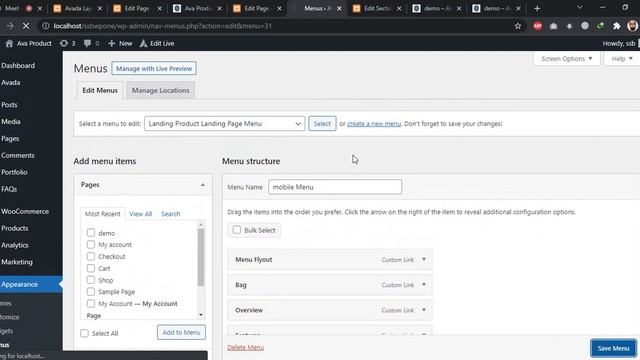This screenshot has width=640, height=360.
Task: Open the Products sidebar menu
Action: tap(15, 228)
